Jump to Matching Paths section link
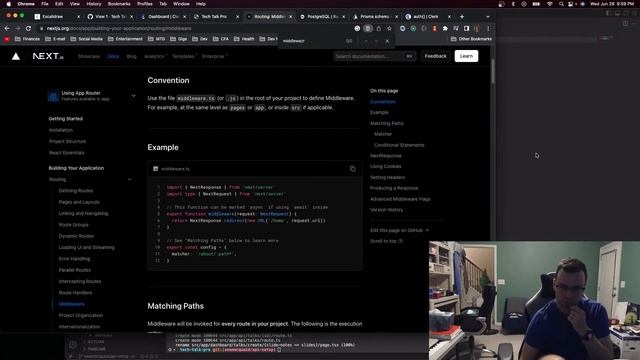640x360 pixels. click(387, 123)
